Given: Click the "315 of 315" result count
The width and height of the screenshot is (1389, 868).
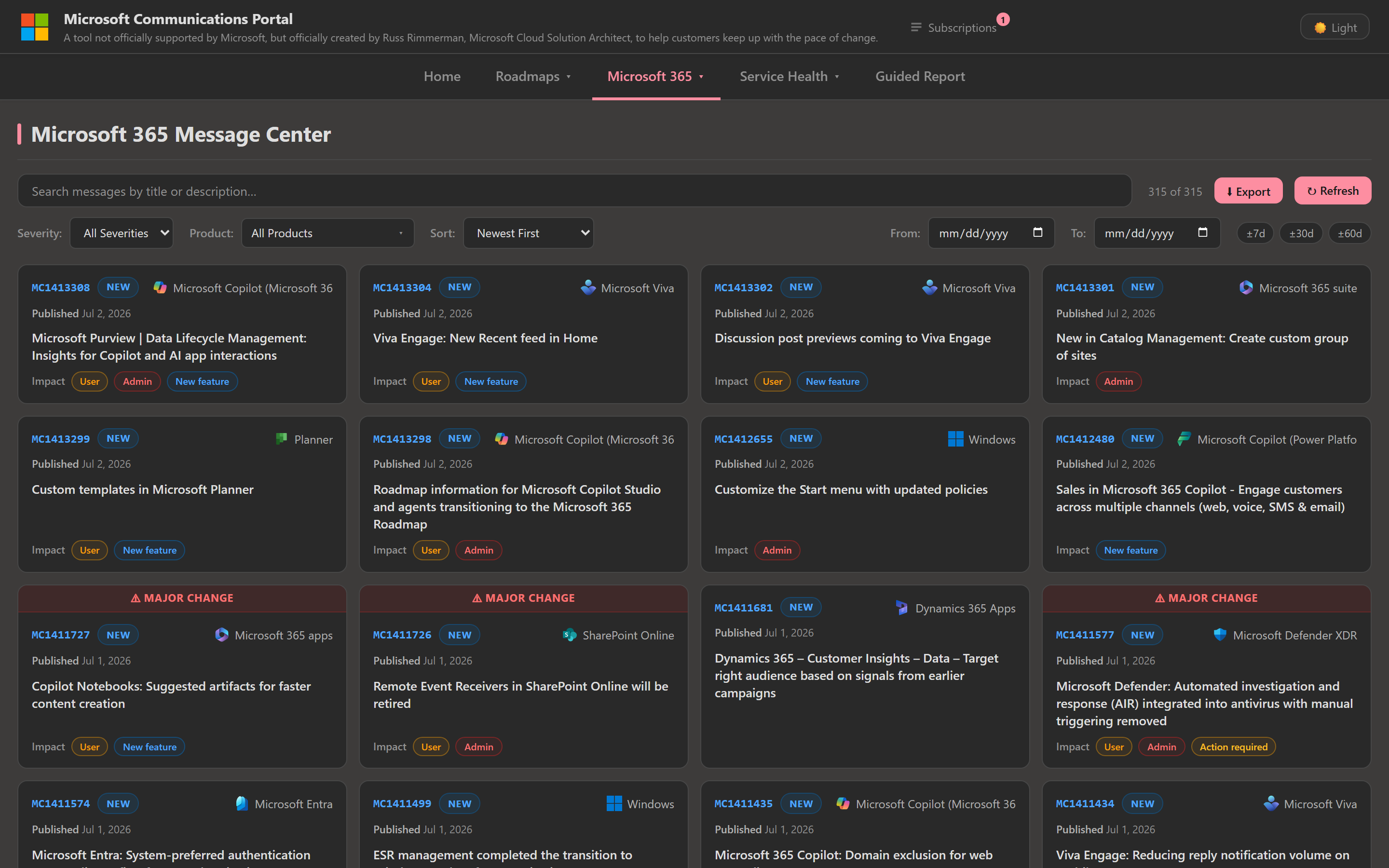Looking at the screenshot, I should [x=1175, y=192].
